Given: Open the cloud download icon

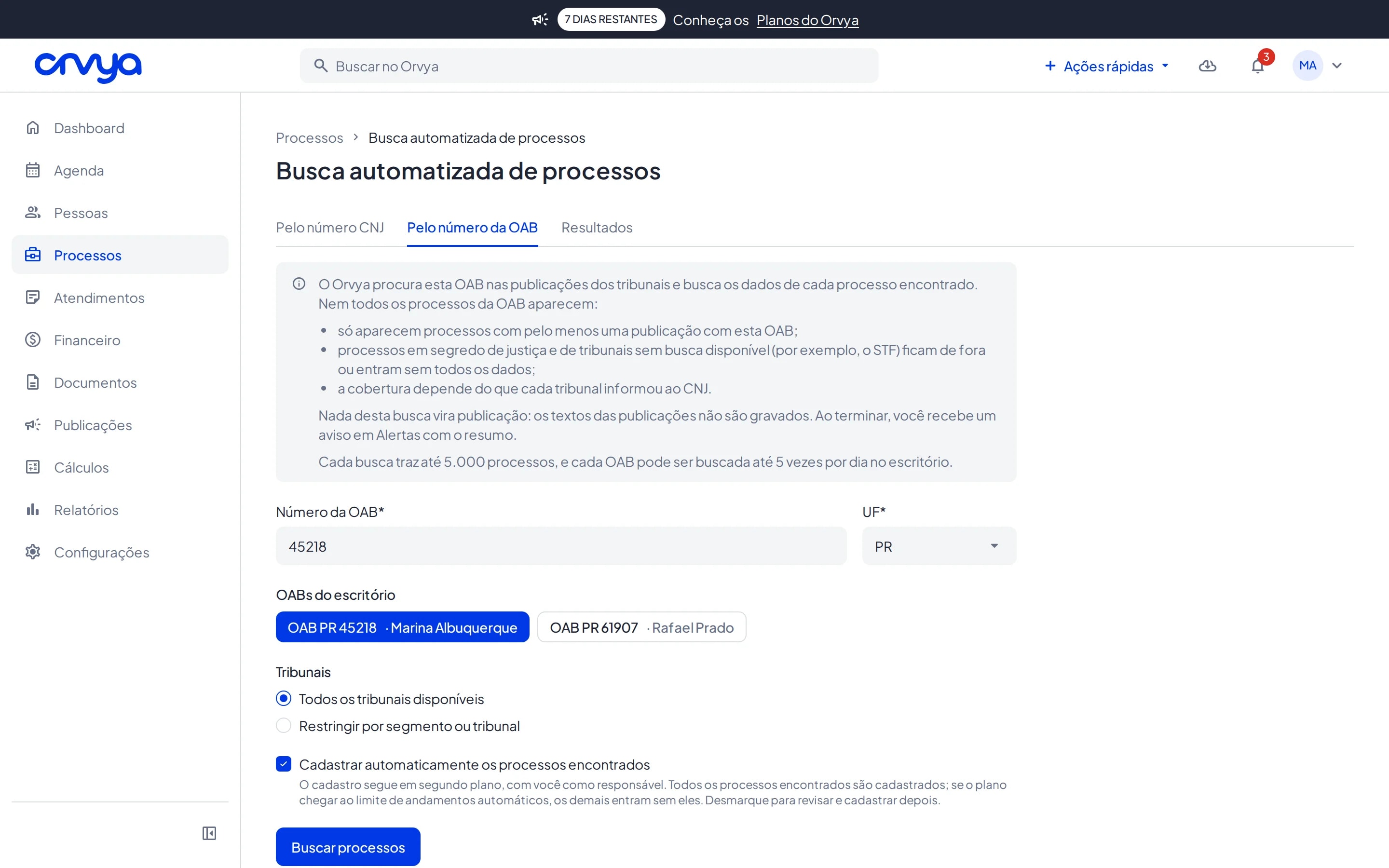Looking at the screenshot, I should pos(1208,66).
